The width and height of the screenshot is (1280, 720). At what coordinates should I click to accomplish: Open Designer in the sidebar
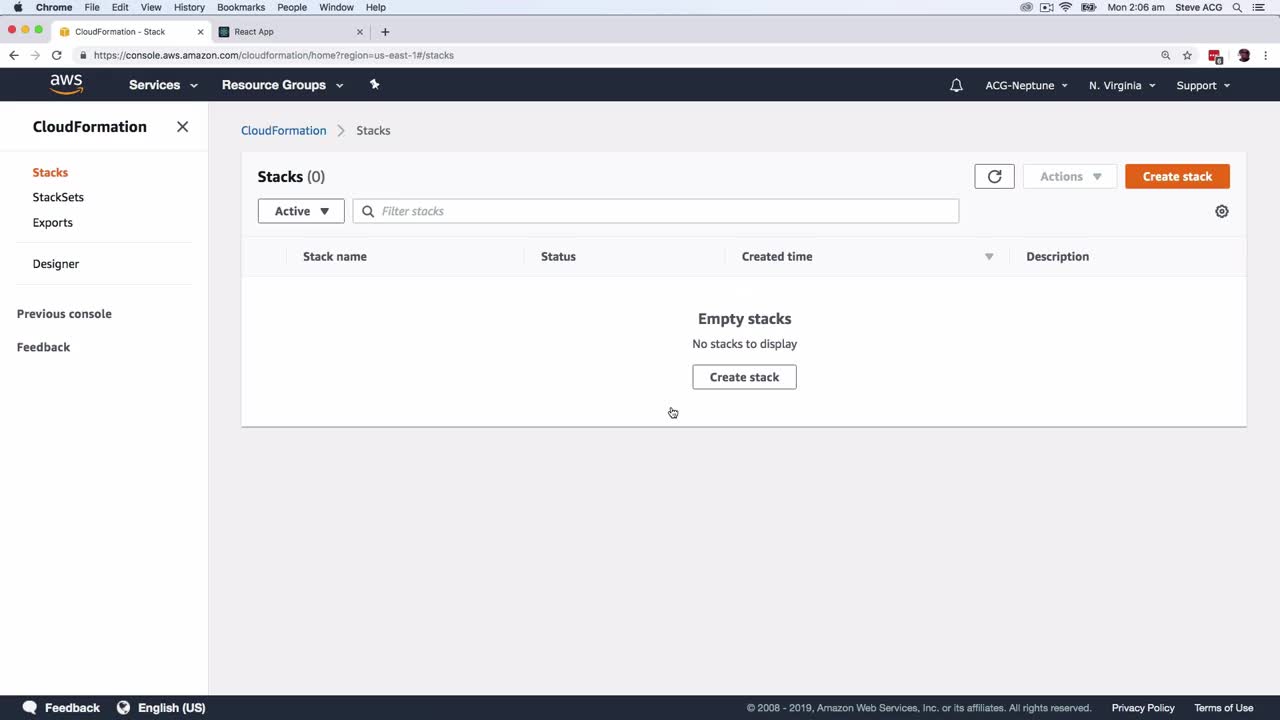click(x=56, y=264)
